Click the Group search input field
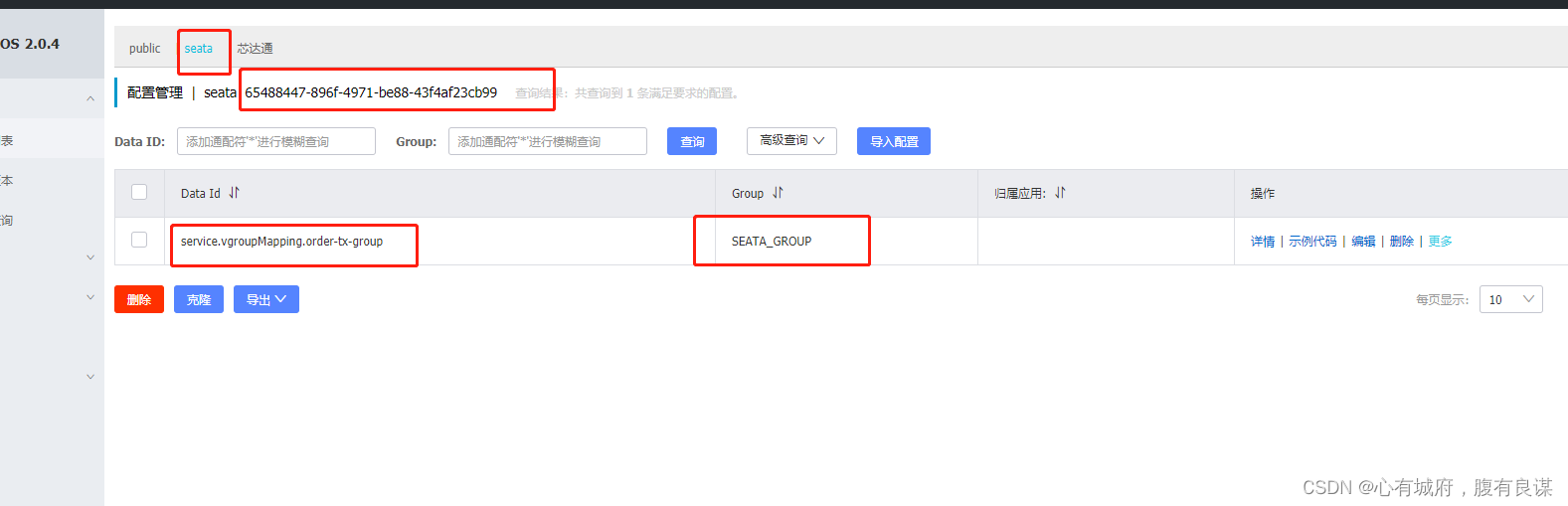 pyautogui.click(x=548, y=141)
